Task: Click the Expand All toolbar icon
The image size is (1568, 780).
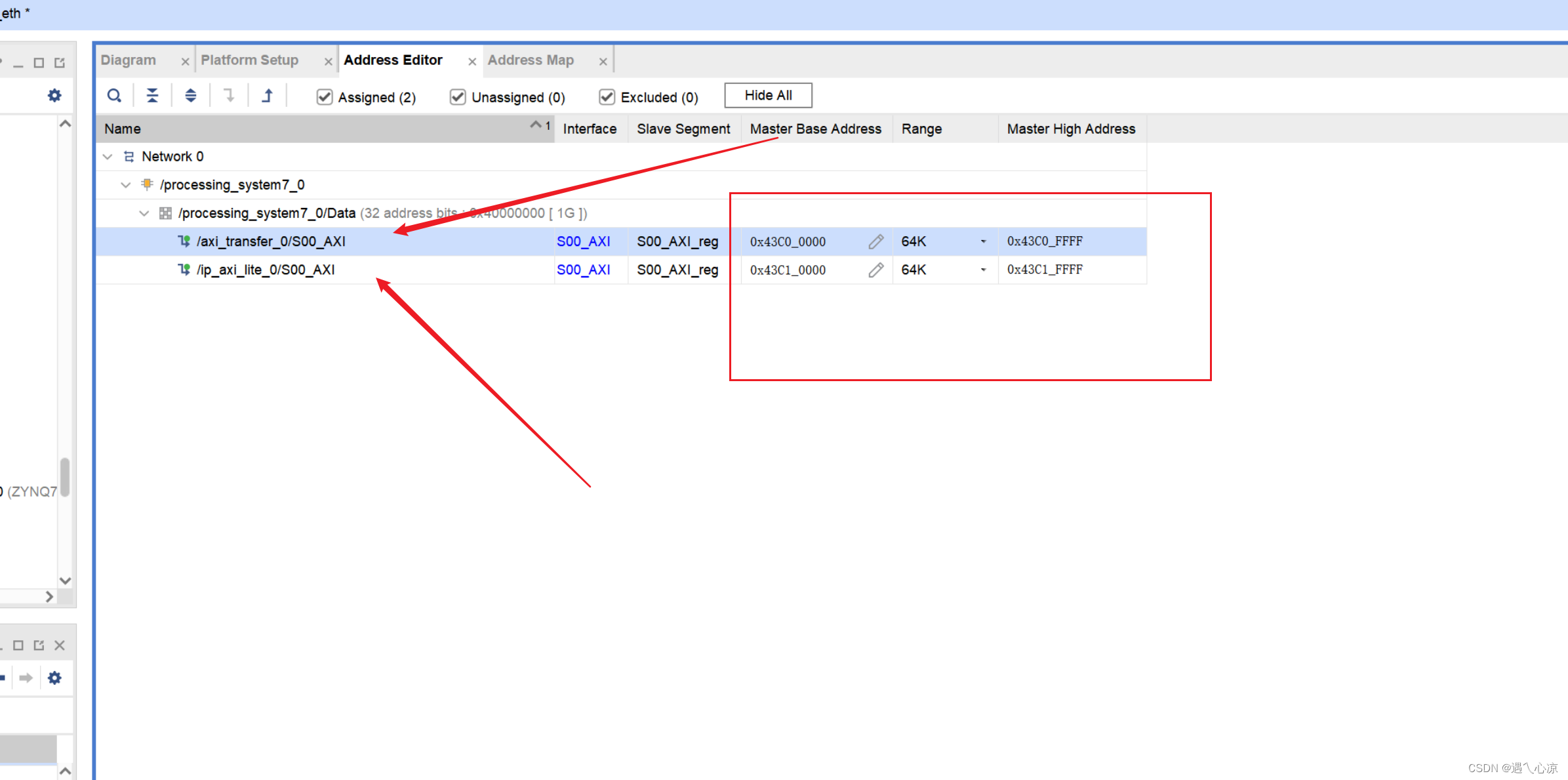Action: 190,96
